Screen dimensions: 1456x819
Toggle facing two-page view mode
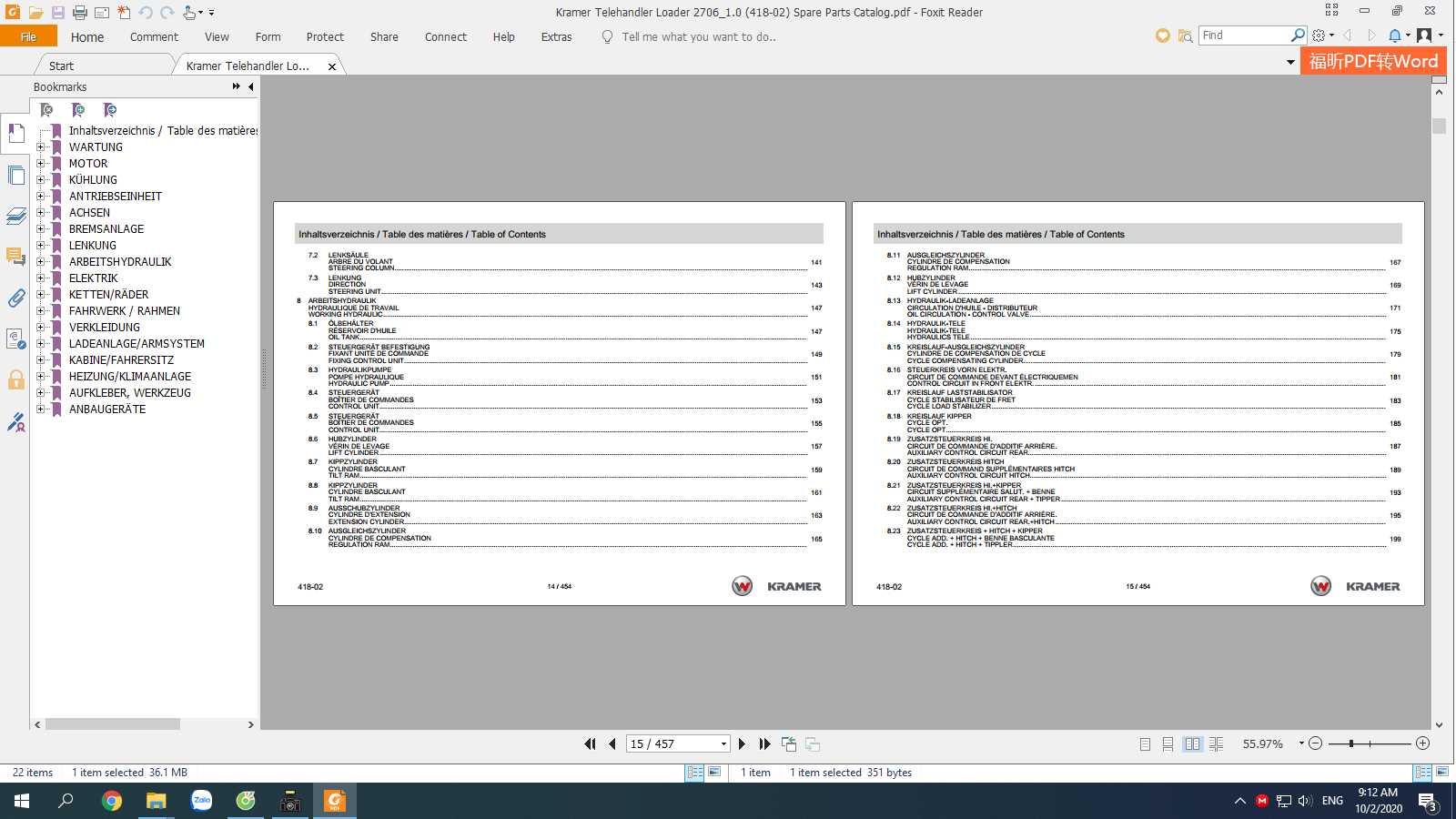tap(1192, 744)
